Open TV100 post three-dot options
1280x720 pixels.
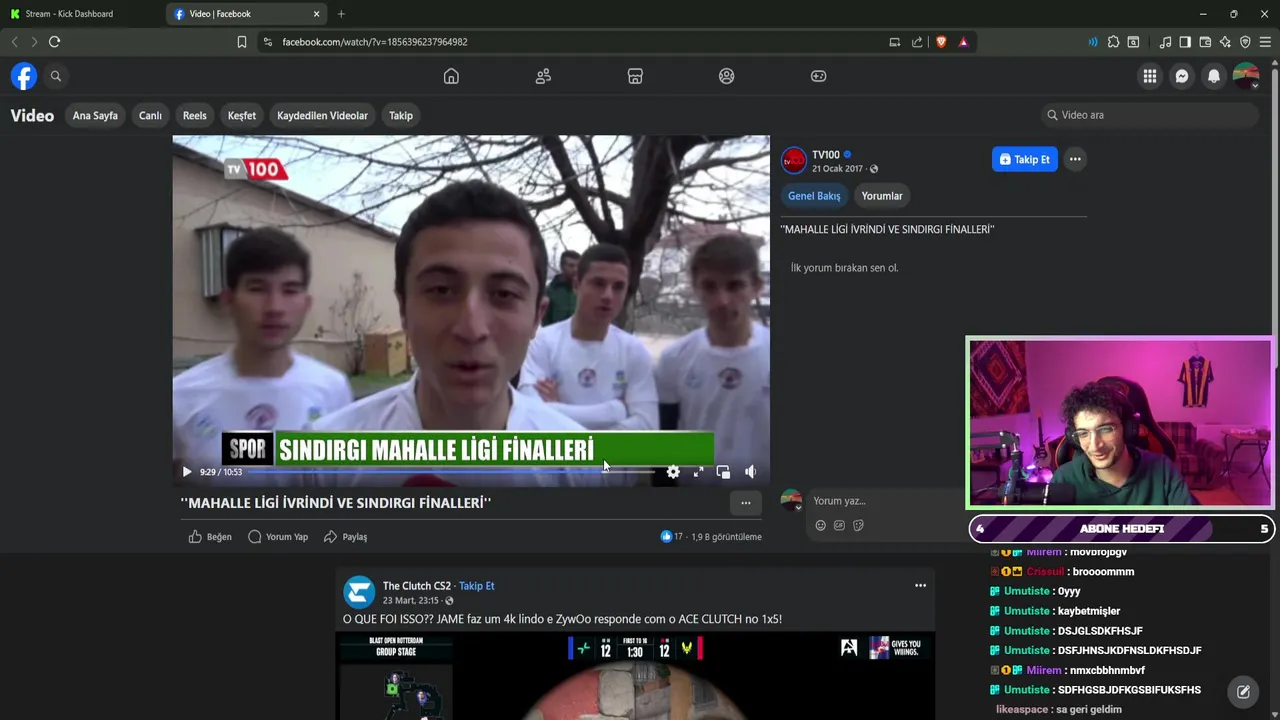[x=1075, y=159]
